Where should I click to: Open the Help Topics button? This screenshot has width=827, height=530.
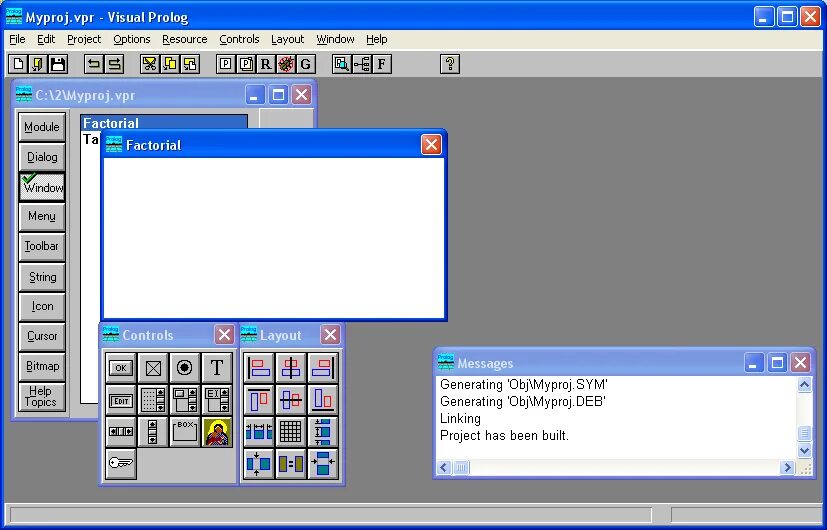(42, 397)
